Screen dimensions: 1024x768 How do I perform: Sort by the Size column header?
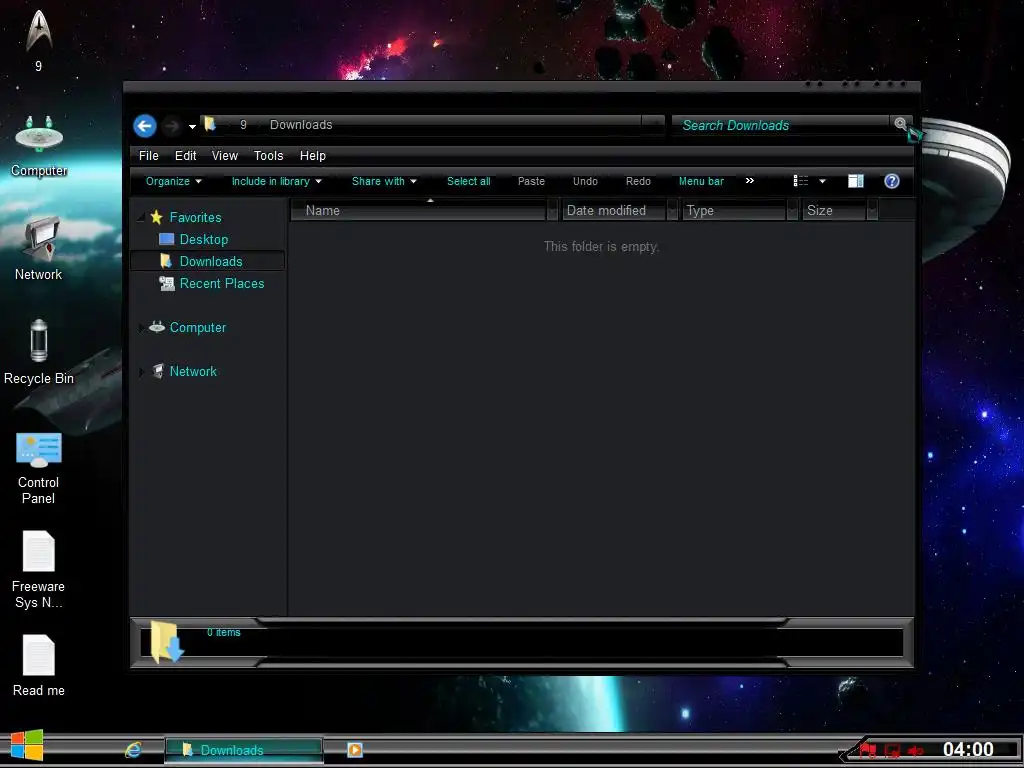click(834, 210)
